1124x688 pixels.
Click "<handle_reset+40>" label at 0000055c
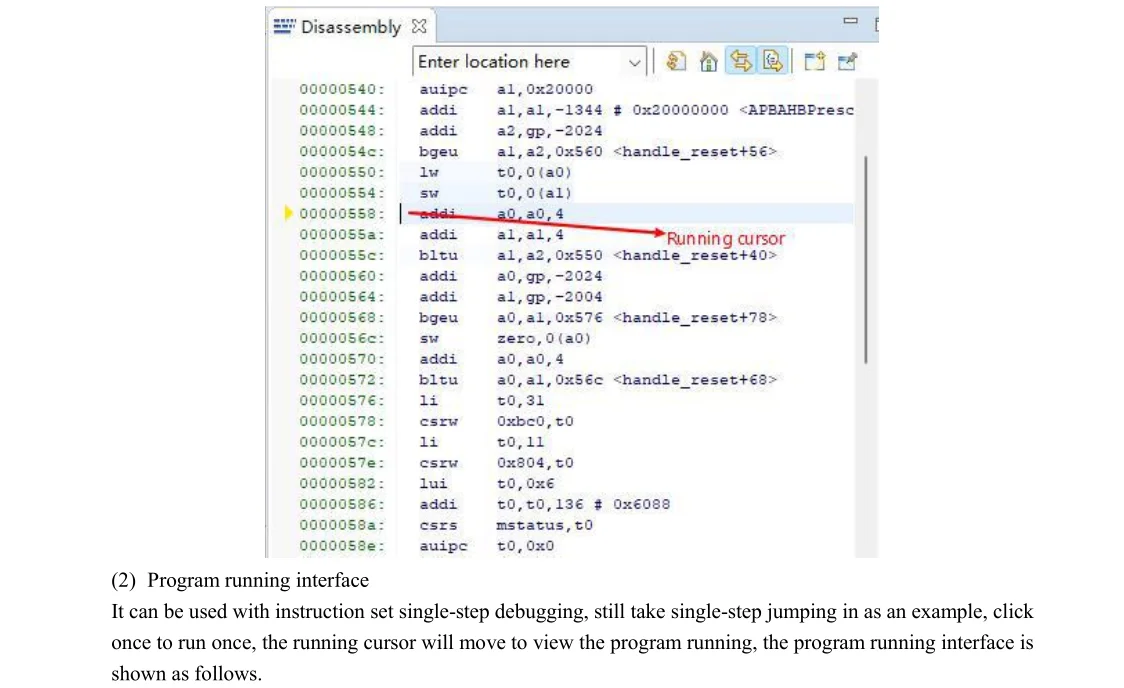(695, 255)
